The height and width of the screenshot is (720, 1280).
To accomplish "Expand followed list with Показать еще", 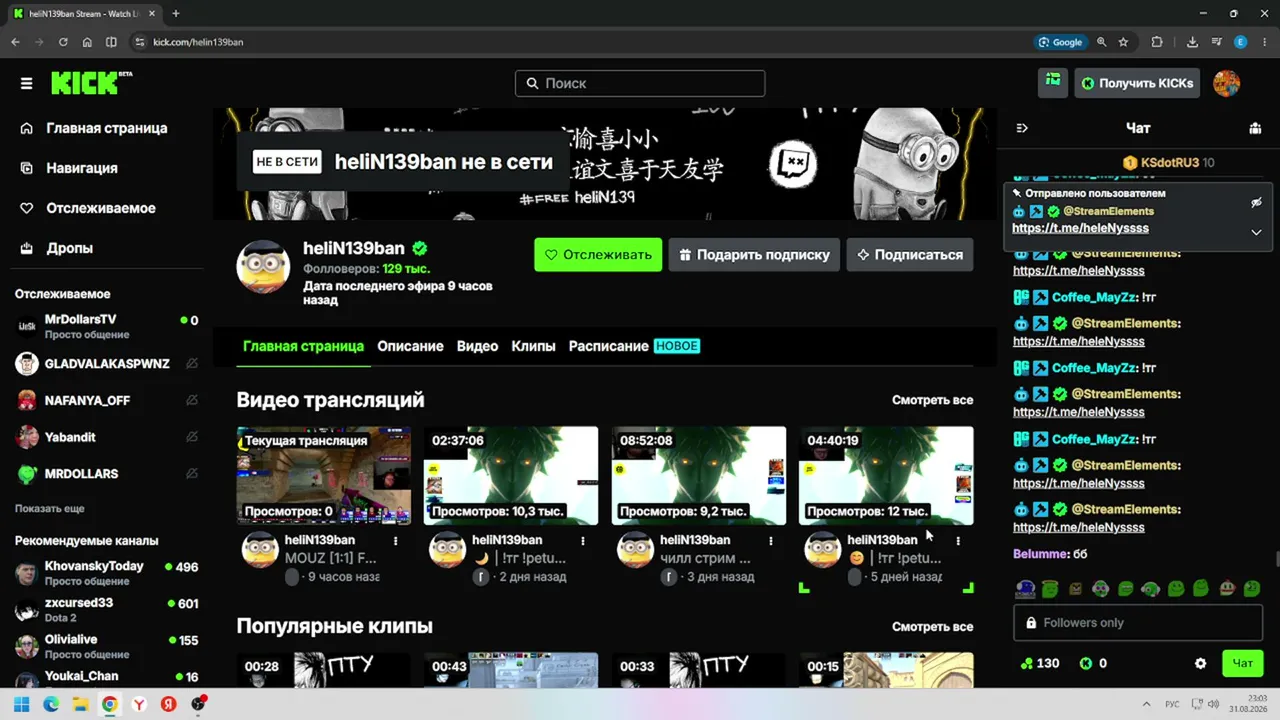I will point(49,509).
